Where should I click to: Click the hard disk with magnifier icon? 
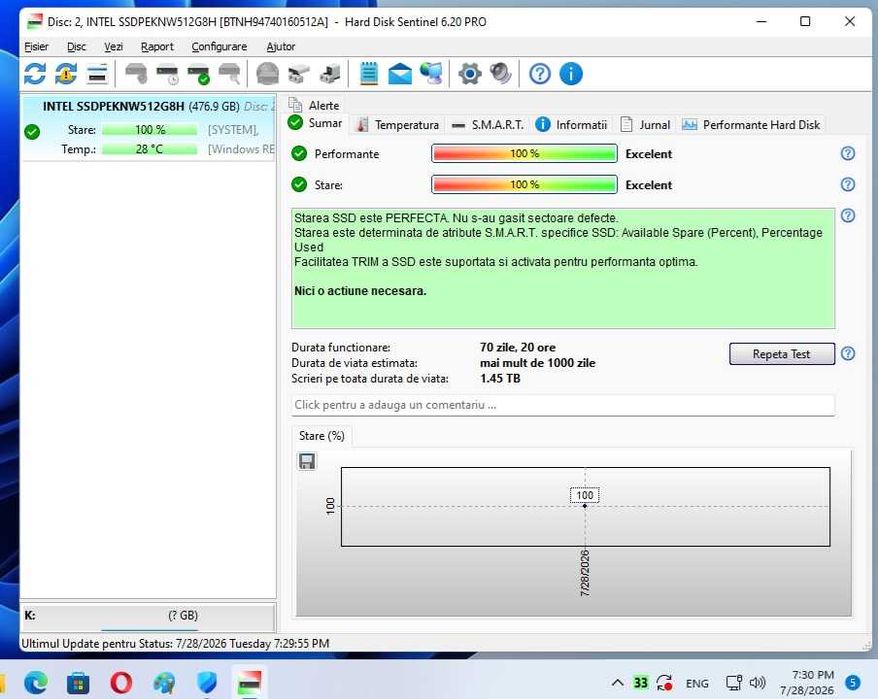[230, 74]
